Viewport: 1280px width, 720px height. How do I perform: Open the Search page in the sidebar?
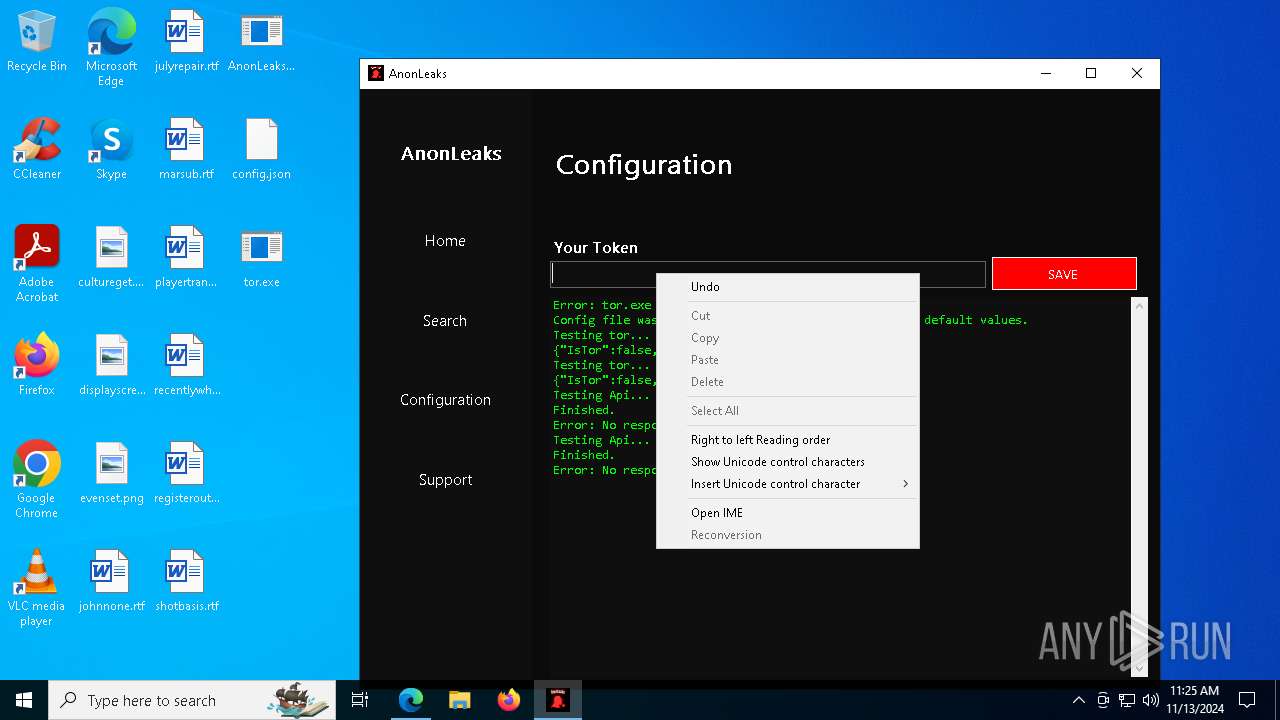coord(445,321)
